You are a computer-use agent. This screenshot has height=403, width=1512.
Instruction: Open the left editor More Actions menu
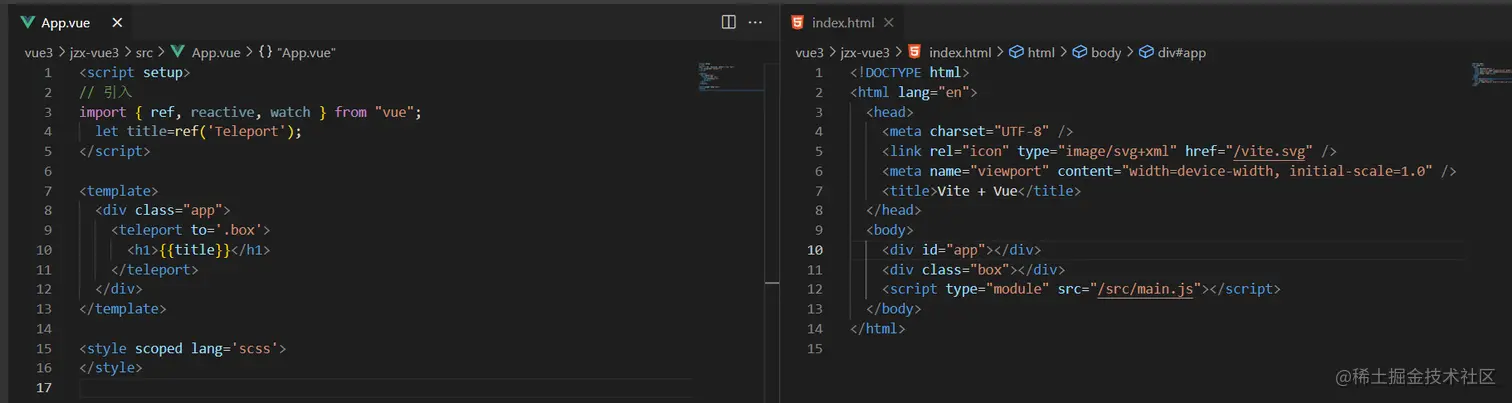click(755, 22)
